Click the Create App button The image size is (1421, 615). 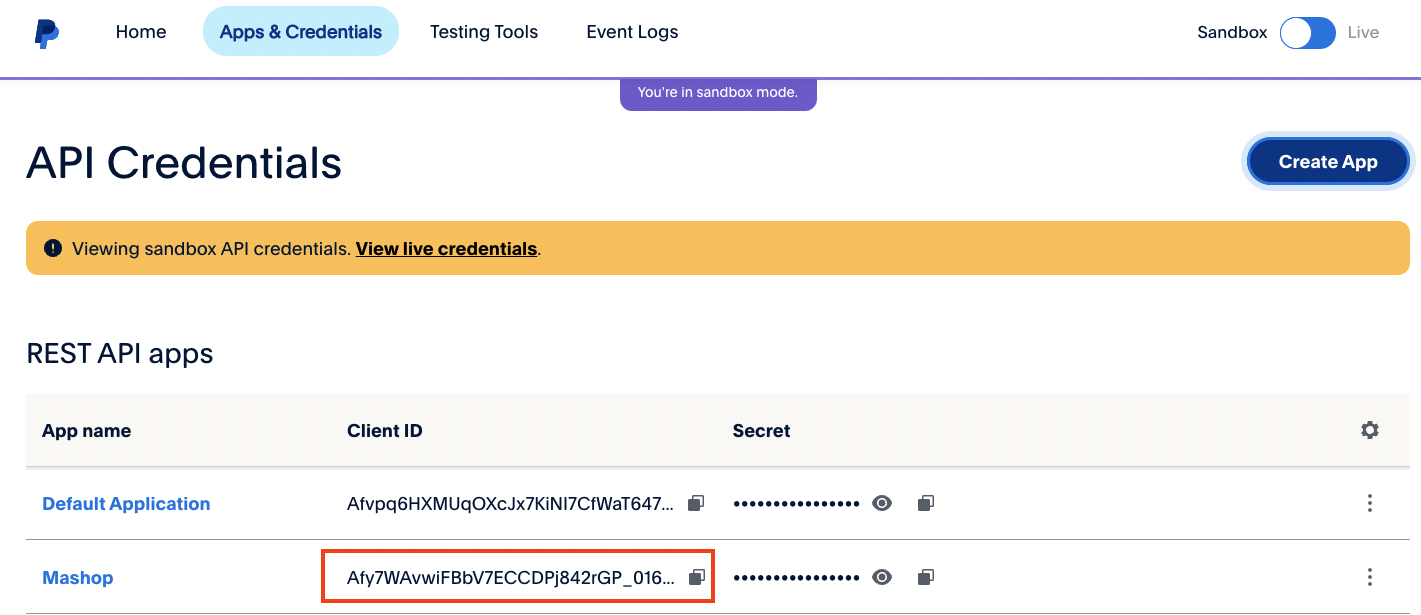click(x=1327, y=162)
